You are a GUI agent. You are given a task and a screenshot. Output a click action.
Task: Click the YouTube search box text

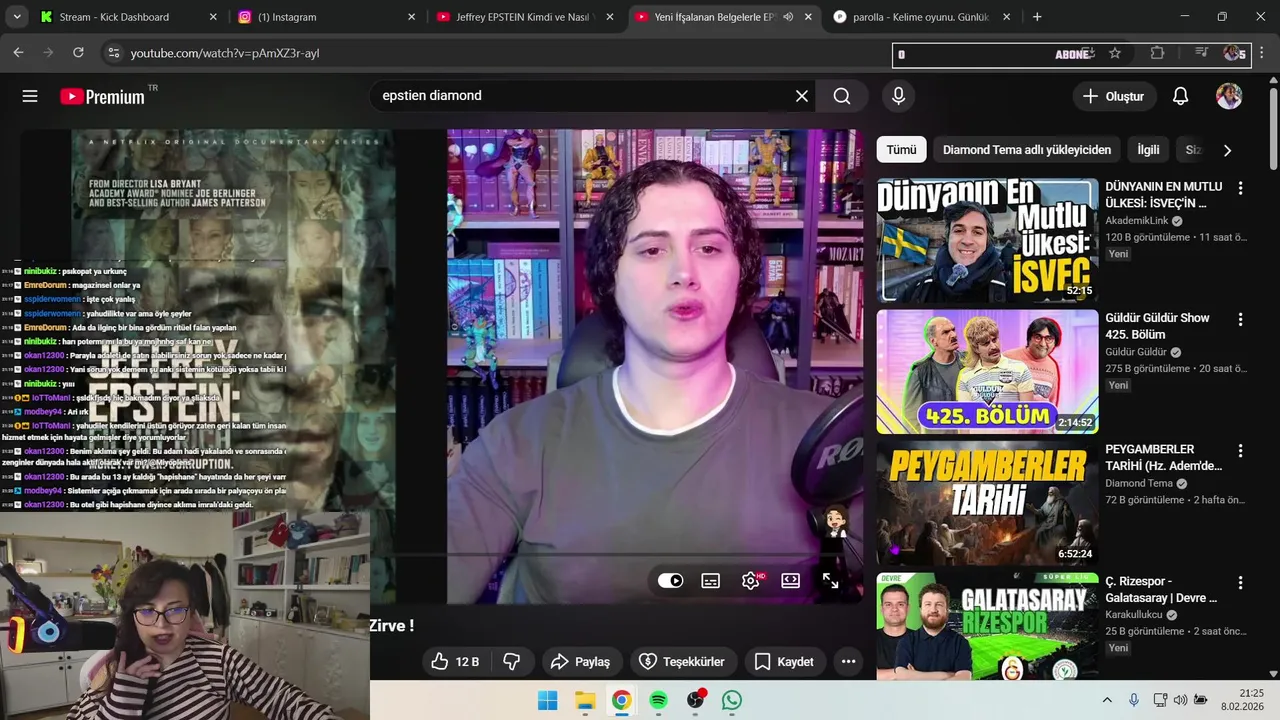pos(432,96)
